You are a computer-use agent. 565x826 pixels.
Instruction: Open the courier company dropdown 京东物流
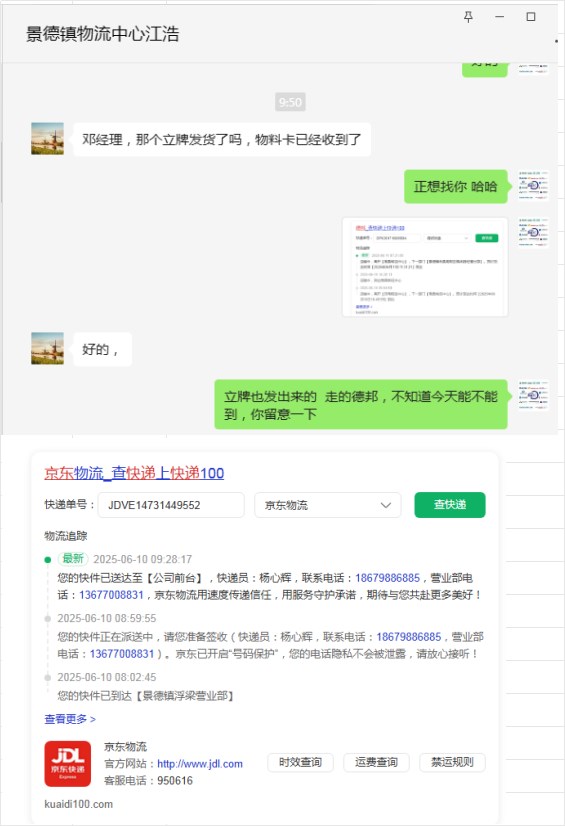[328, 505]
